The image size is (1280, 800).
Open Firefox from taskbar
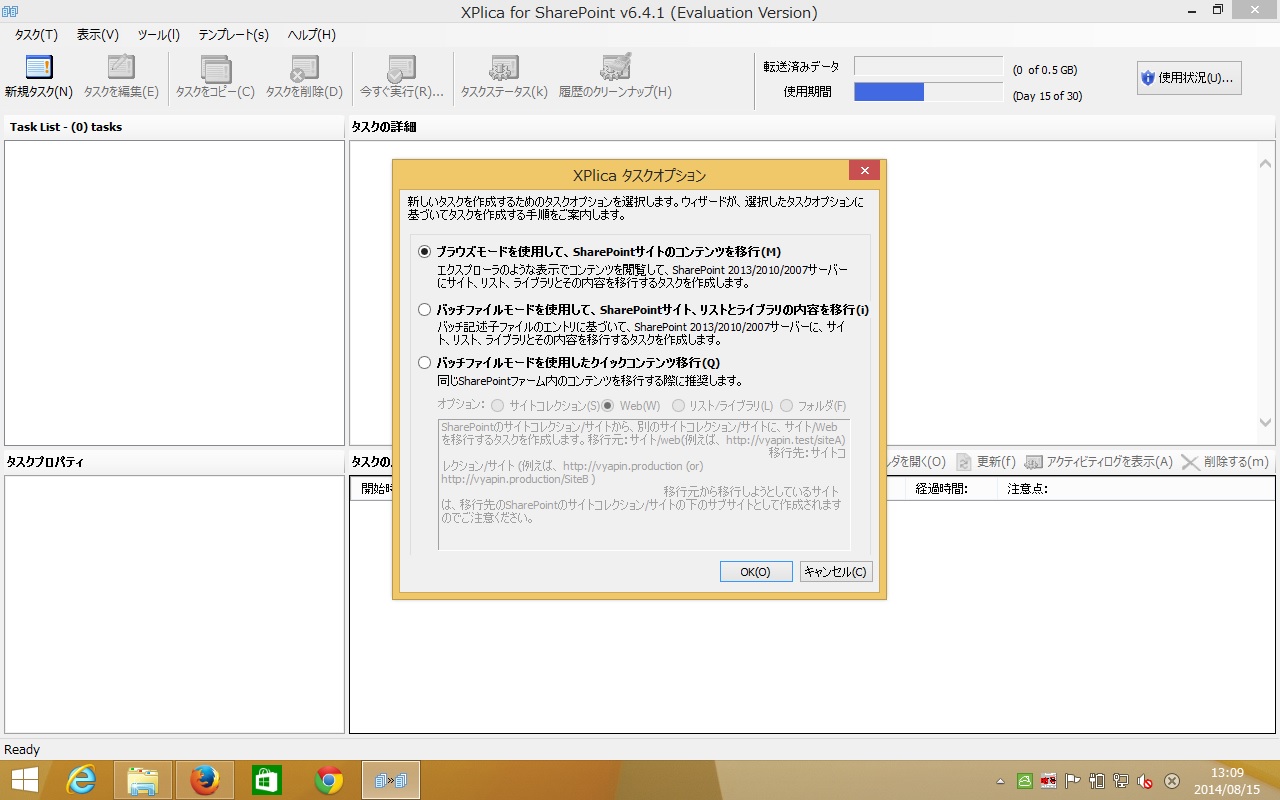[205, 780]
